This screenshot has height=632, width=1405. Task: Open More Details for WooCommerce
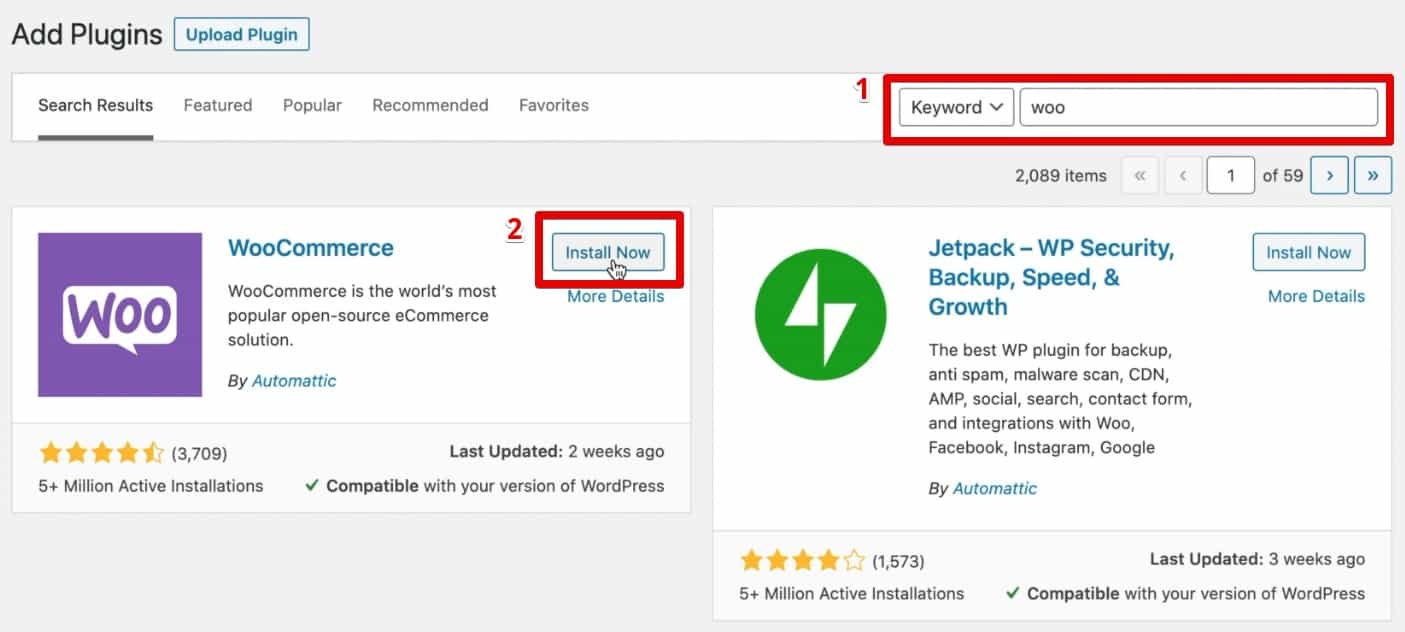(x=614, y=296)
